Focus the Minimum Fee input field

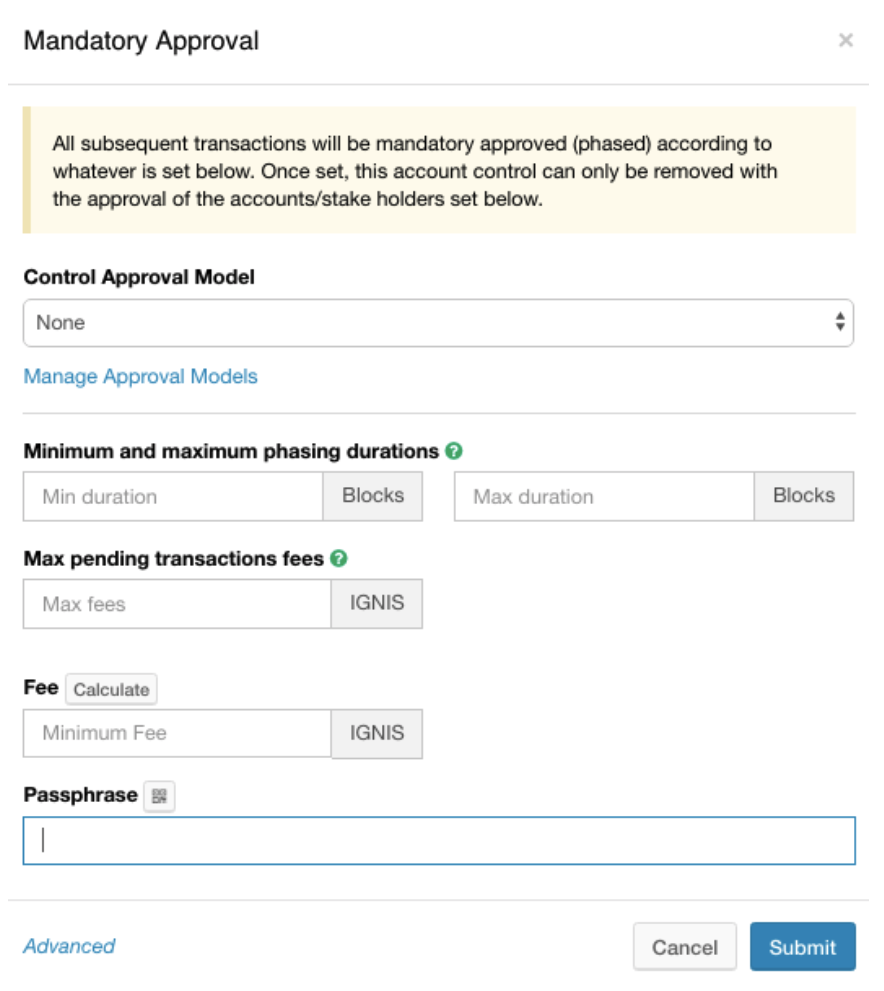click(177, 733)
